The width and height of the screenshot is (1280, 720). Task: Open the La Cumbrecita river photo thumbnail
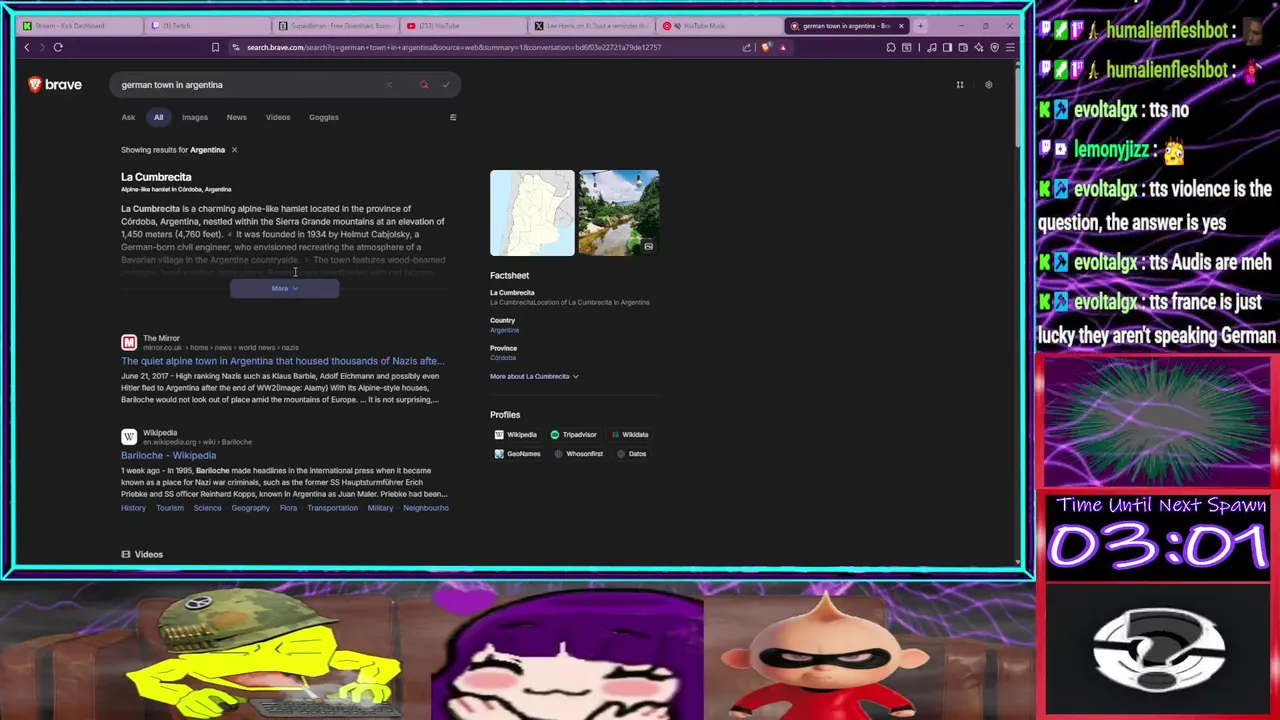619,213
